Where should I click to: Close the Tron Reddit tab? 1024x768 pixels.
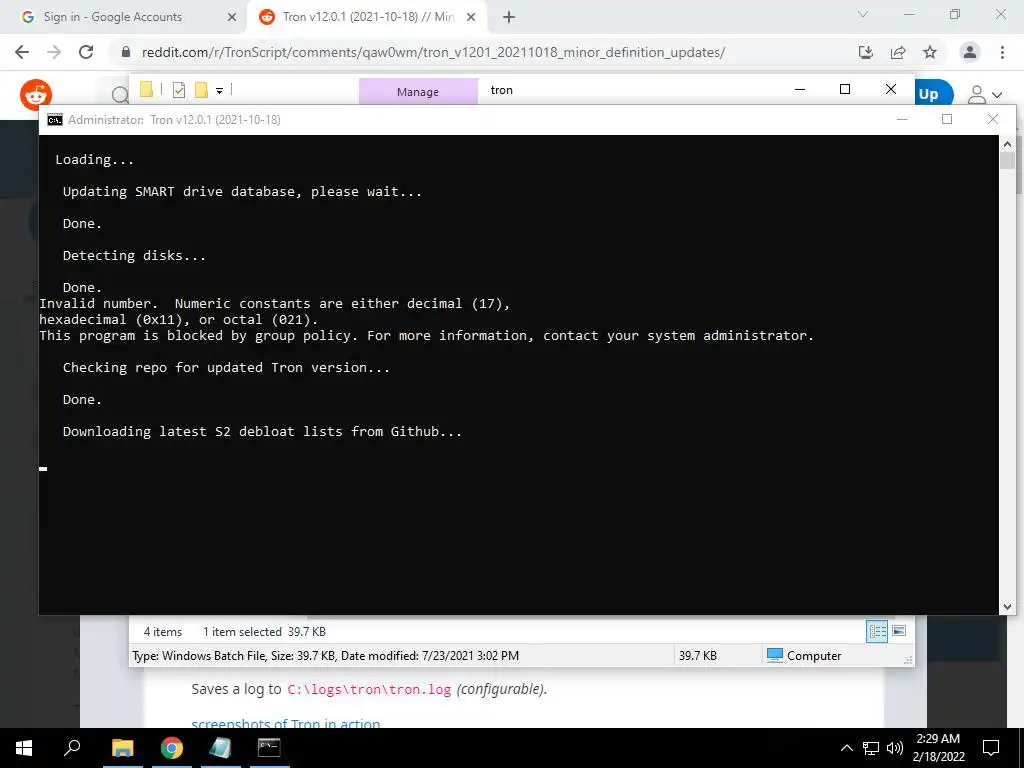(471, 17)
